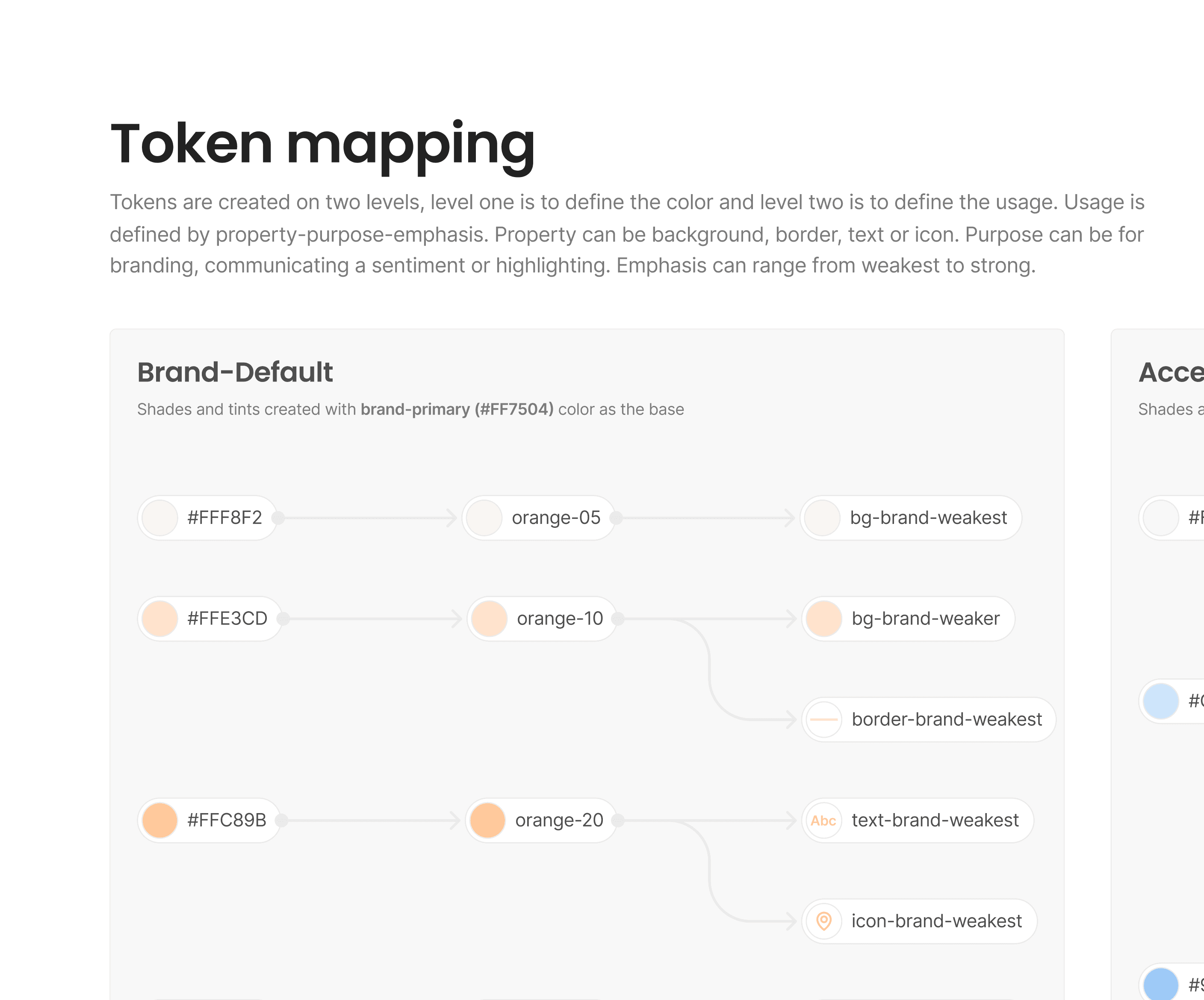Select the orange-05 token label
This screenshot has height=1000, width=1204.
point(556,518)
